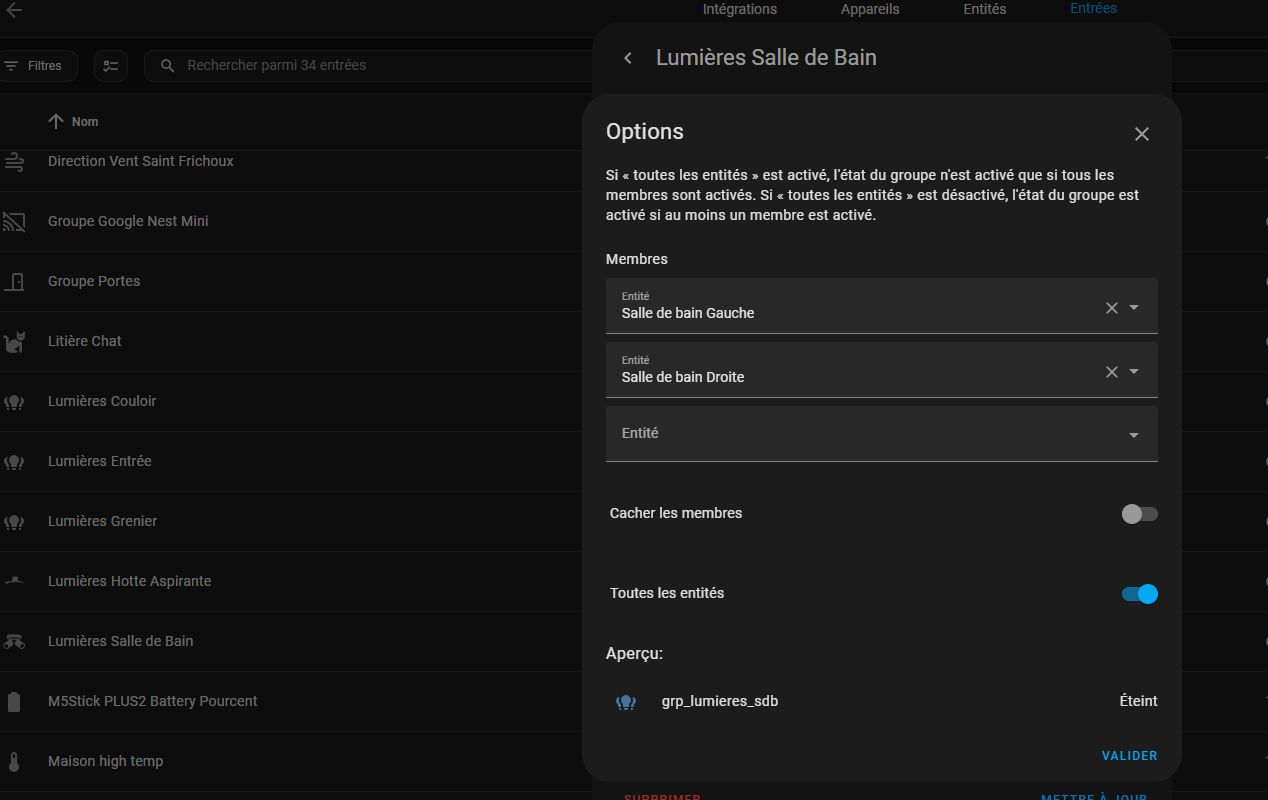Click the VALIDER button

coord(1130,756)
